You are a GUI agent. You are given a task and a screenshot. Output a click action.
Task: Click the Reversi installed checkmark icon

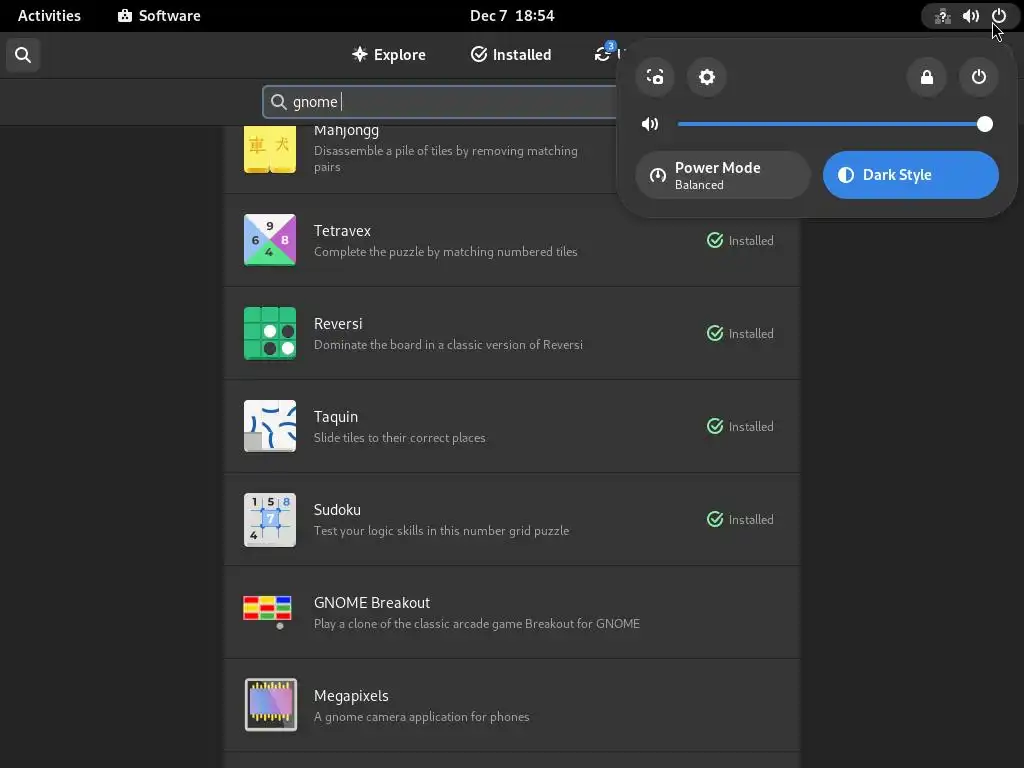[x=715, y=333]
